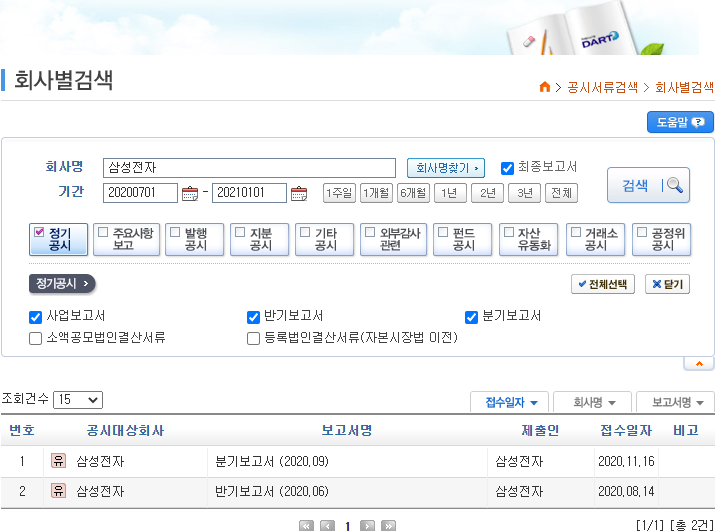Viewport: 720px width, 531px height.
Task: Uncheck the 반기보고서 checkbox
Action: click(253, 317)
